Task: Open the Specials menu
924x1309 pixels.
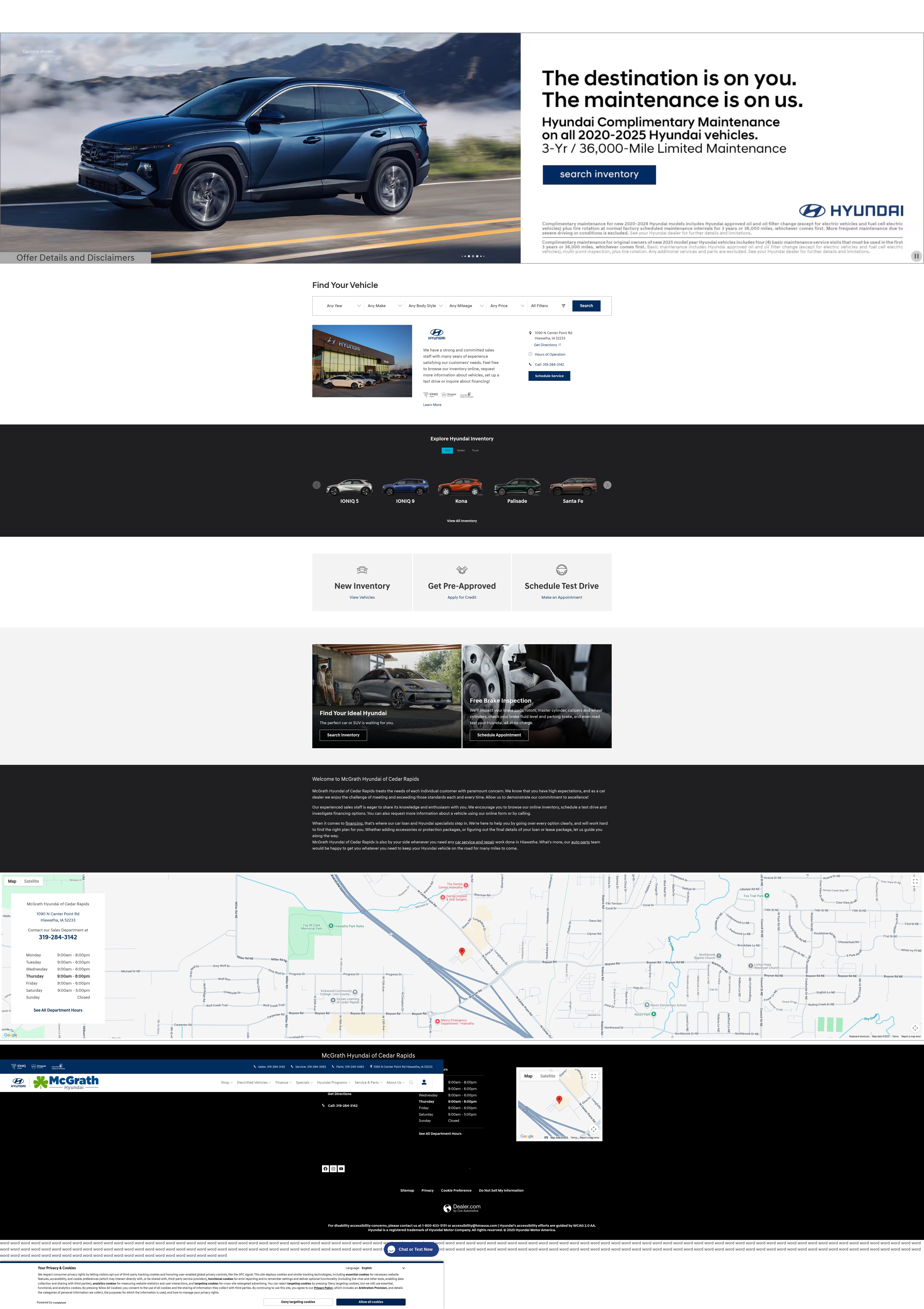Action: coord(304,1083)
